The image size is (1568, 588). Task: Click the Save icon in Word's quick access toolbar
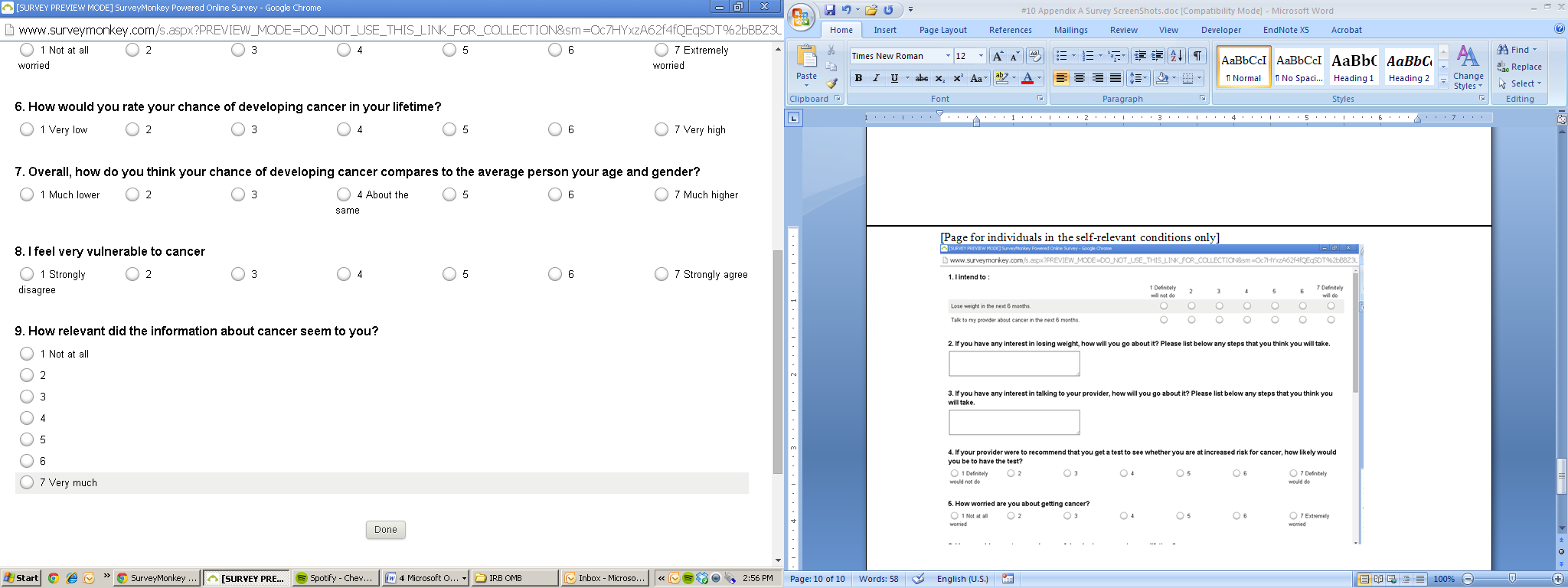pyautogui.click(x=830, y=10)
